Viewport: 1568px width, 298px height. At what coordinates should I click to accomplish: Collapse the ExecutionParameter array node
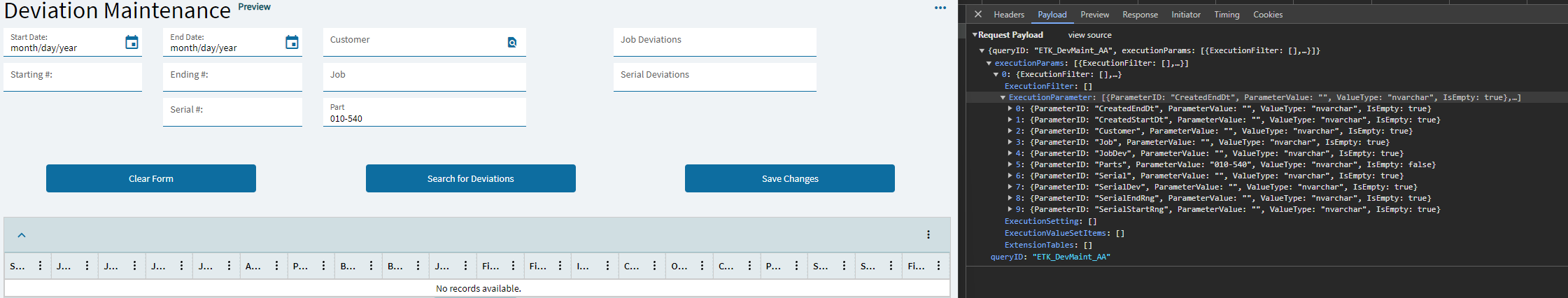point(1003,98)
